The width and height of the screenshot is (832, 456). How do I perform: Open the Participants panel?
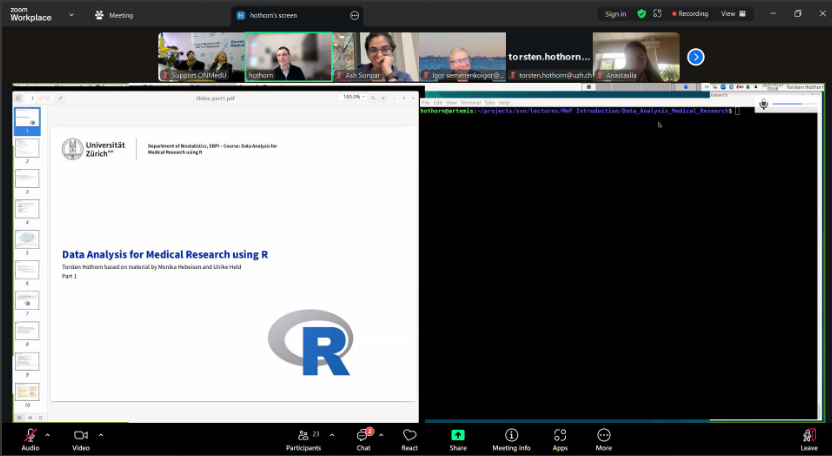pos(303,438)
